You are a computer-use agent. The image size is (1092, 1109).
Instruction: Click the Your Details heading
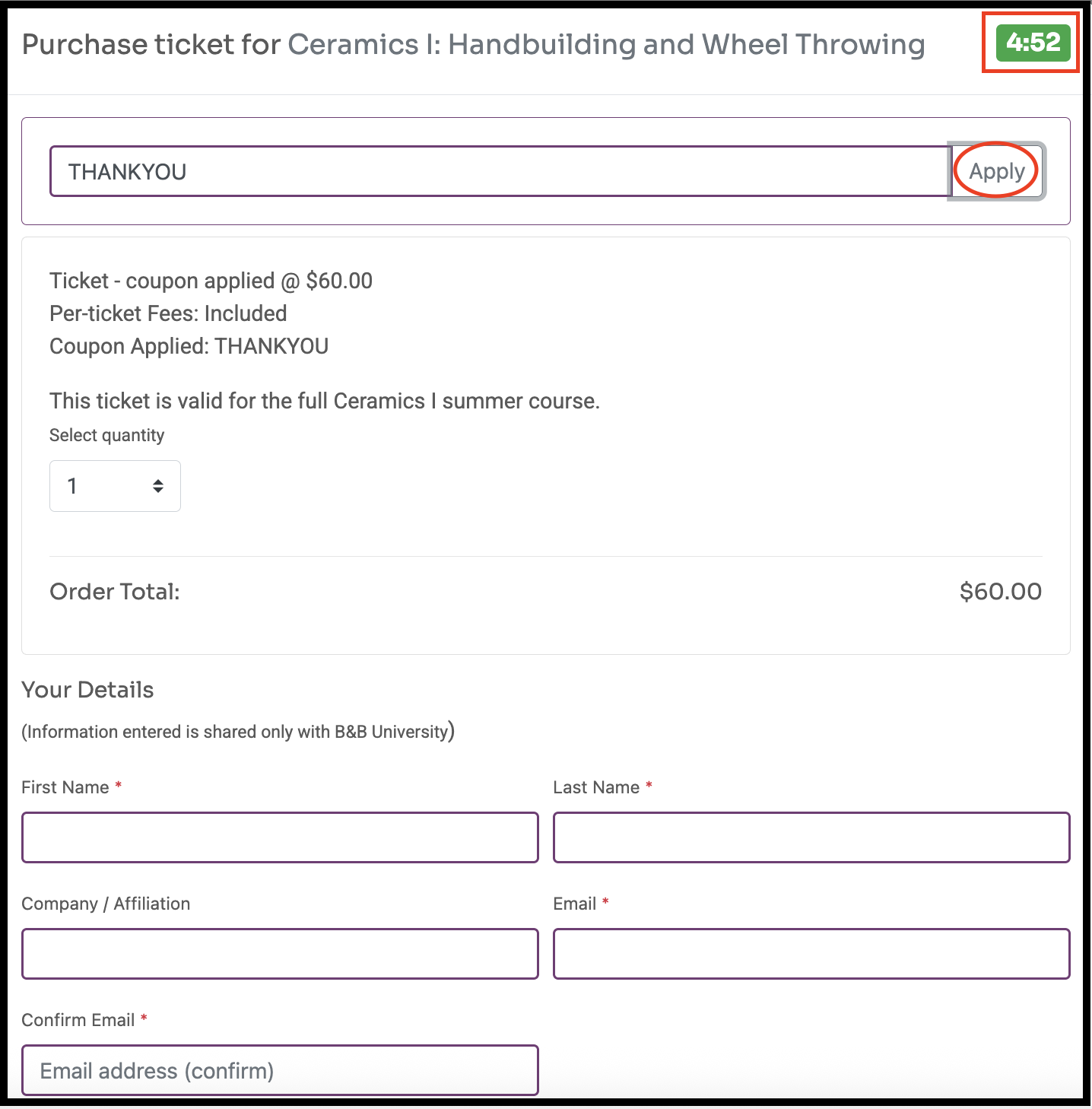click(87, 690)
